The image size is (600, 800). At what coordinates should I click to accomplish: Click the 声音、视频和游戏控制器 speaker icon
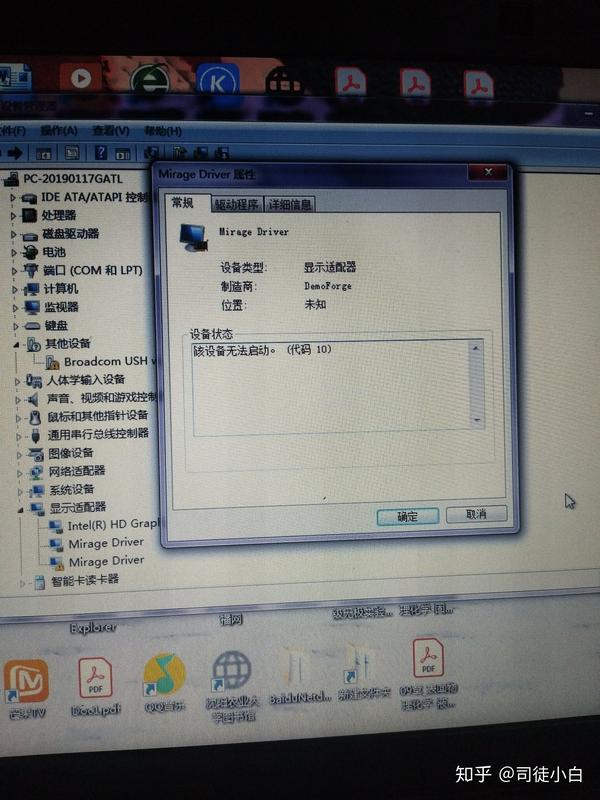(34, 399)
